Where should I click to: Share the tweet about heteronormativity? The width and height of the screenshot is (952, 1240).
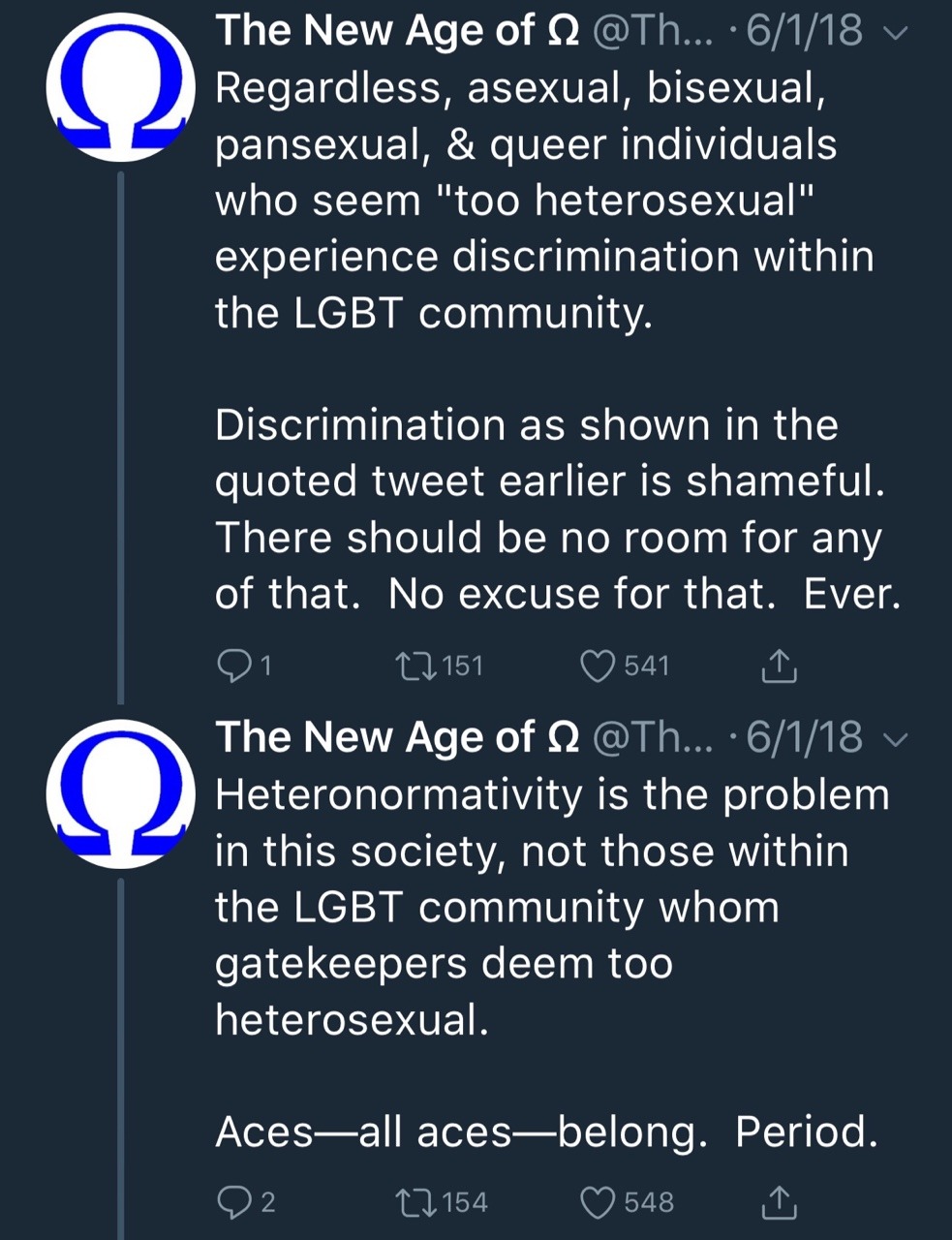(x=779, y=1202)
